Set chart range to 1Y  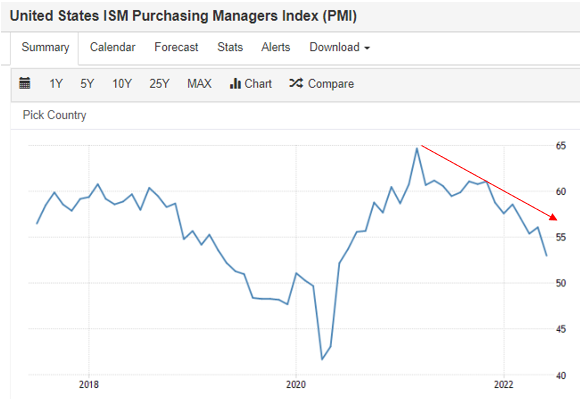[x=56, y=84]
